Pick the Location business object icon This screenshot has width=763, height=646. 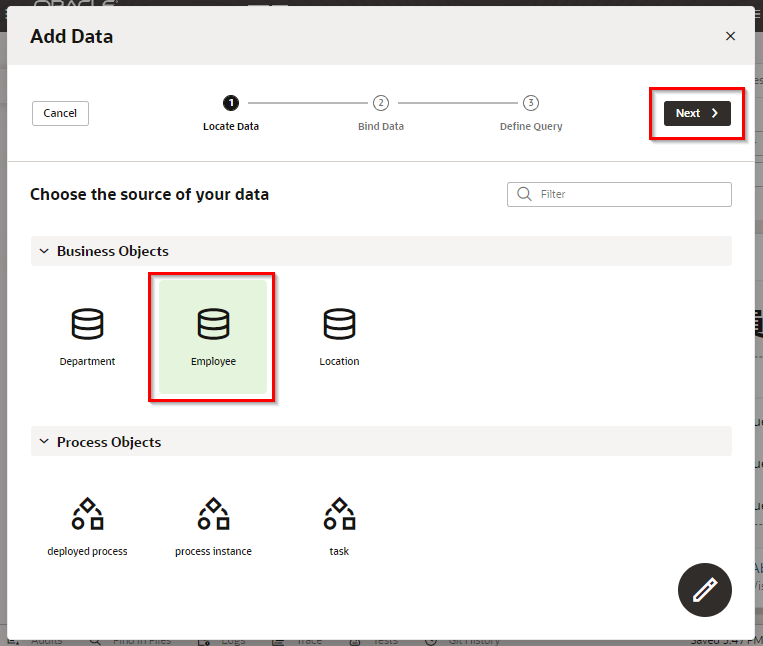(x=339, y=325)
